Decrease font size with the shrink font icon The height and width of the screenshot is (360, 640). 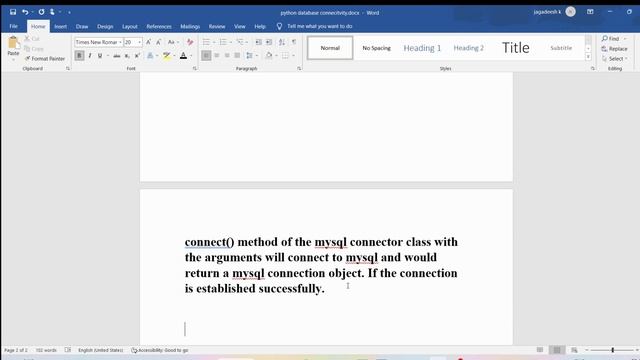coord(159,42)
